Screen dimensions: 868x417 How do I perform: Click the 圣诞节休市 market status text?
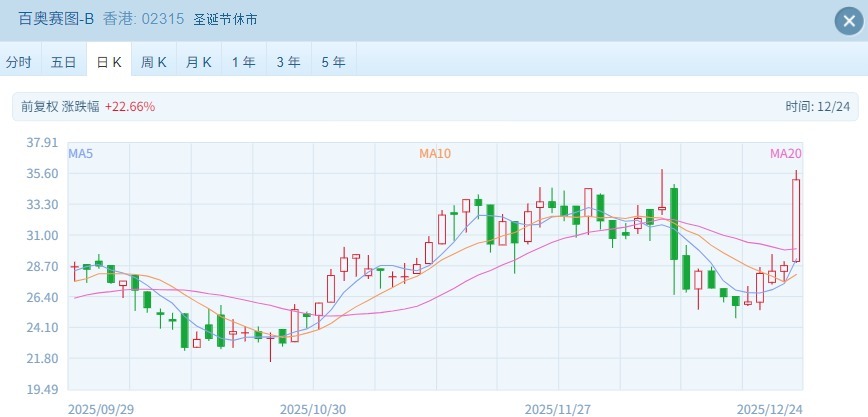pyautogui.click(x=228, y=19)
